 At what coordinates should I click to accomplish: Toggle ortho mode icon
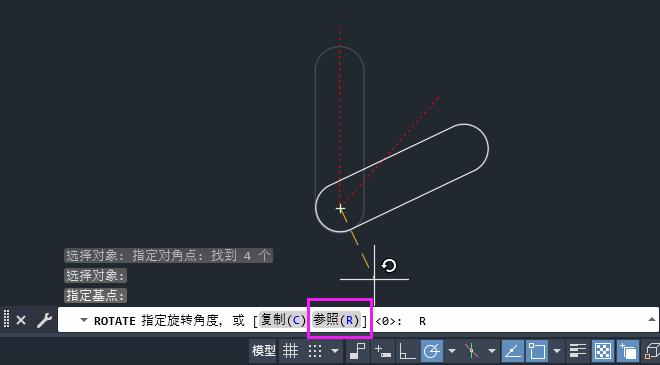coord(407,351)
